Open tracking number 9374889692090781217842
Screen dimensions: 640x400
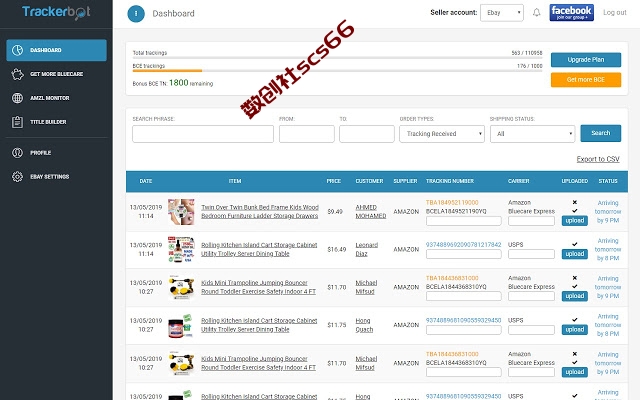pyautogui.click(x=463, y=245)
